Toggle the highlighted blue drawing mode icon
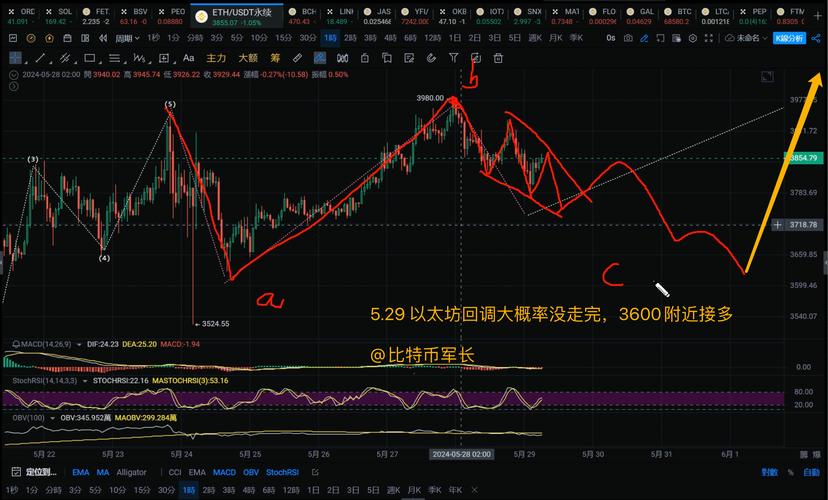This screenshot has height=500, width=828. coord(319,58)
